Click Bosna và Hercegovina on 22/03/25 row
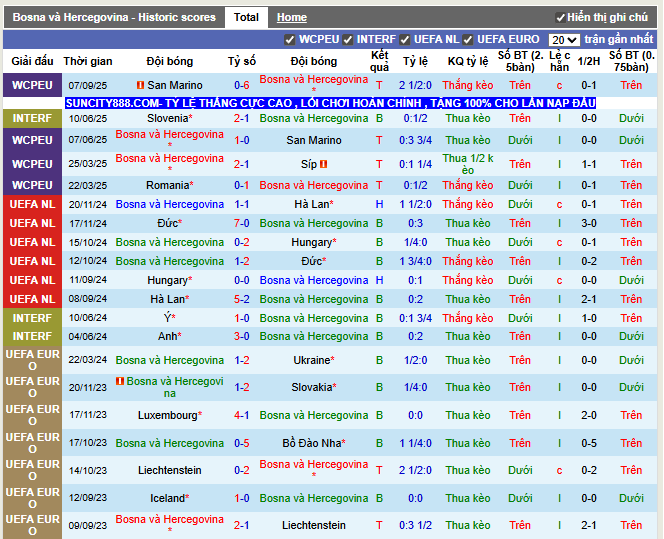The height and width of the screenshot is (539, 664). point(313,185)
